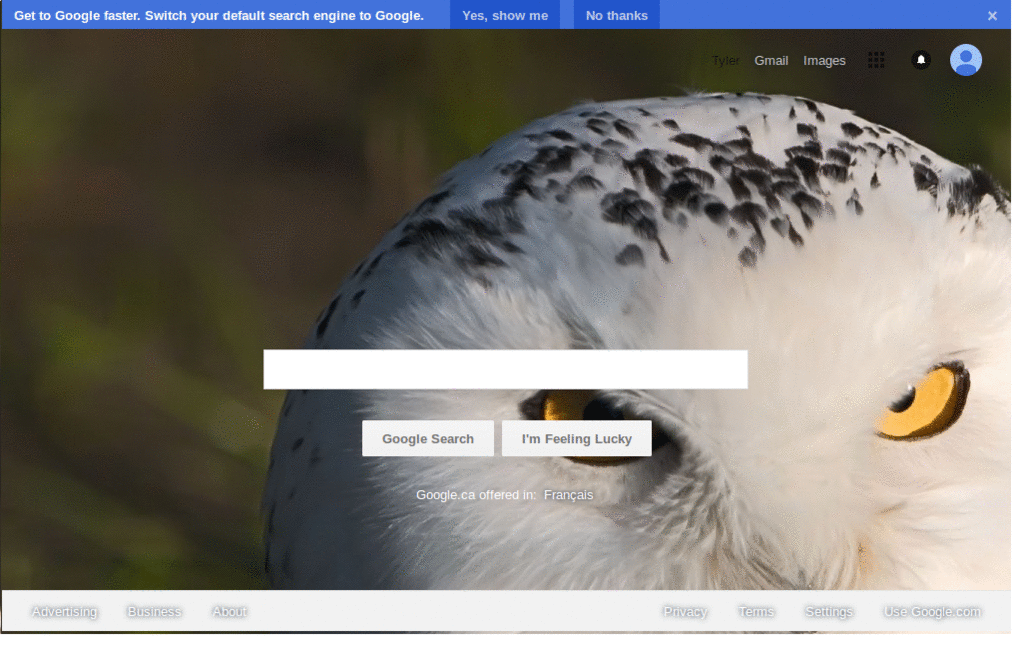This screenshot has height=647, width=1024.
Task: Open Google Images from the header
Action: [x=824, y=60]
